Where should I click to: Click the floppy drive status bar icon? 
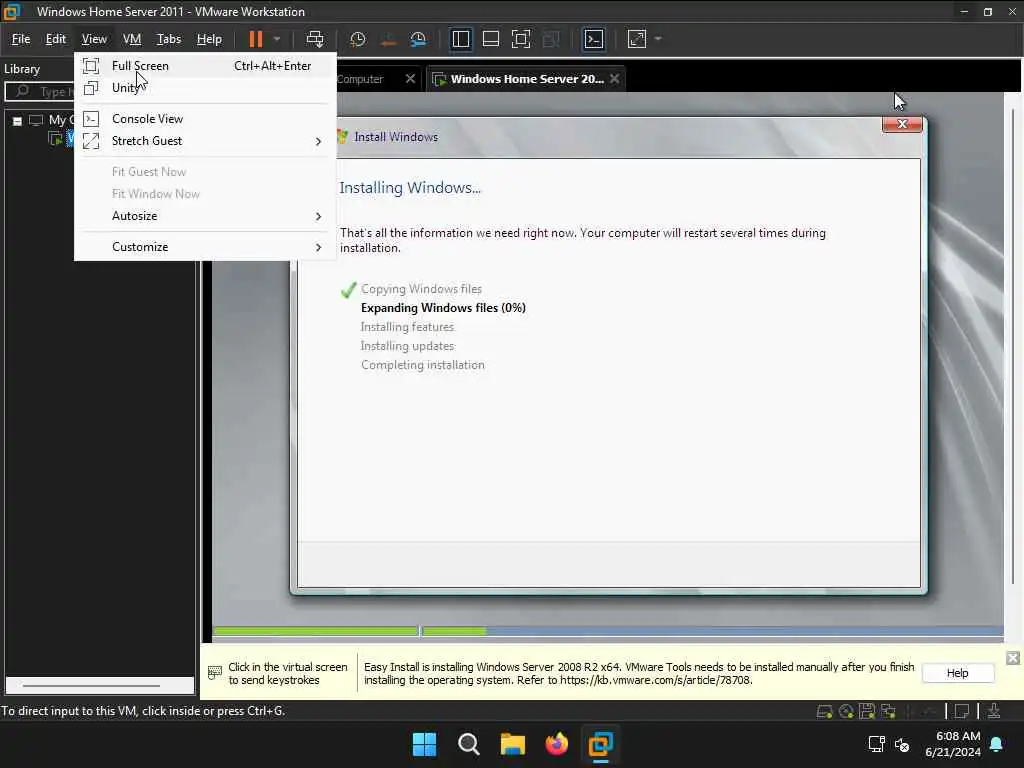click(867, 712)
